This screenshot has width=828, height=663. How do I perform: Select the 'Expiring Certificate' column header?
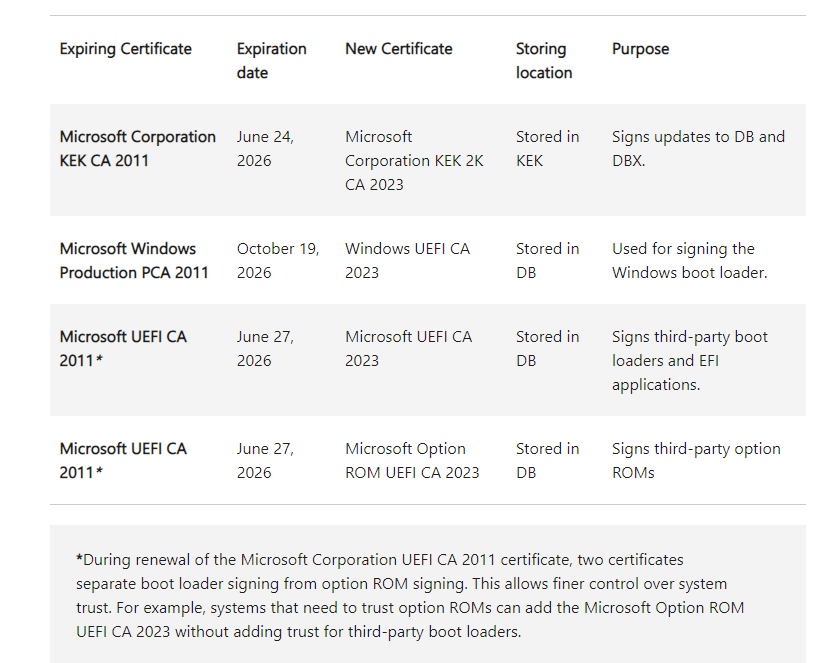(x=126, y=49)
